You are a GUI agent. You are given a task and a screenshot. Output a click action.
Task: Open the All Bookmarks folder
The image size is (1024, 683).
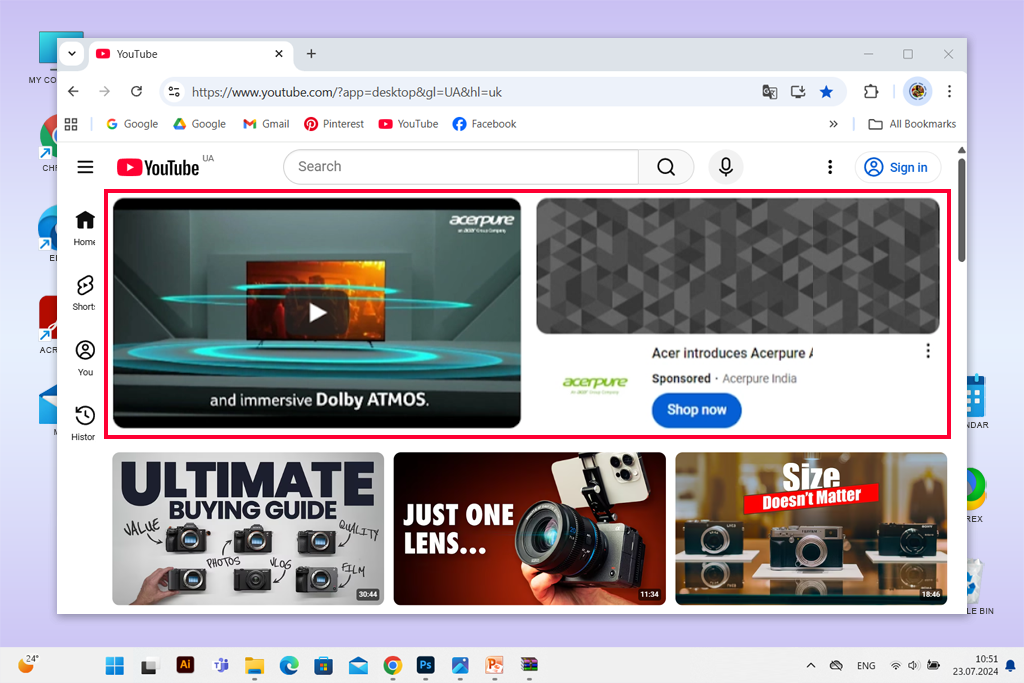pos(912,124)
